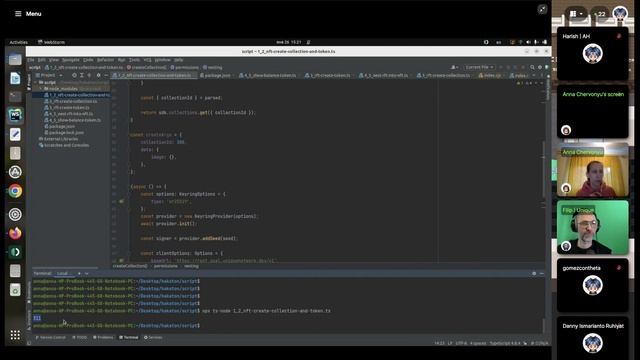Open Software Updater icon in dock
640x360 pixels.
(15, 172)
